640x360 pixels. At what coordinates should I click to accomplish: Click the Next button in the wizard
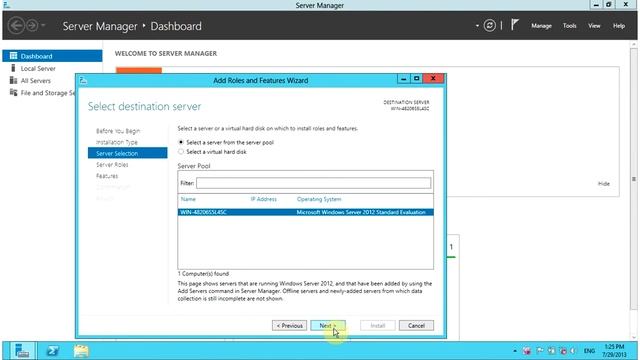328,325
